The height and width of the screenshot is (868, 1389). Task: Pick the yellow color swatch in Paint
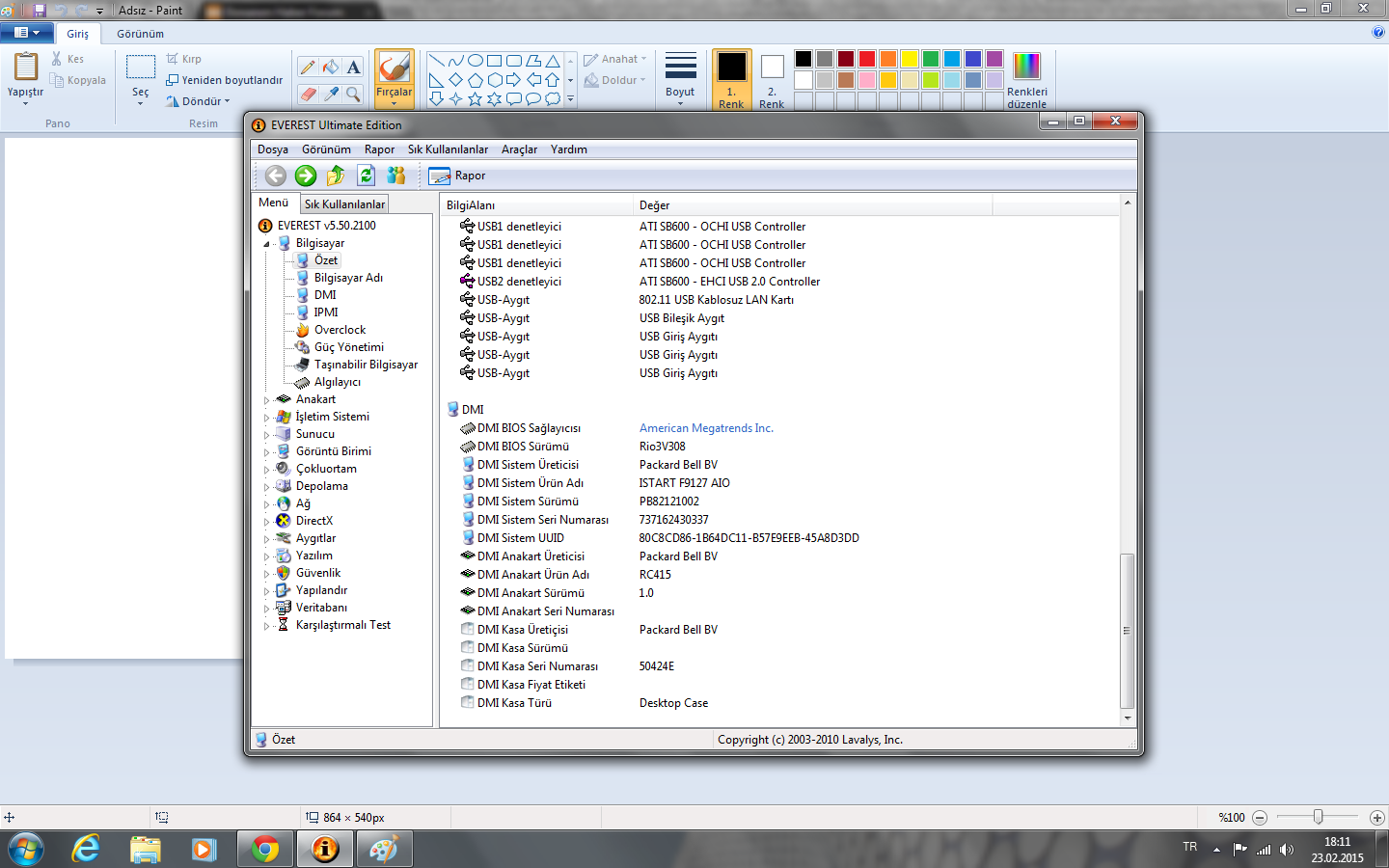coord(910,59)
